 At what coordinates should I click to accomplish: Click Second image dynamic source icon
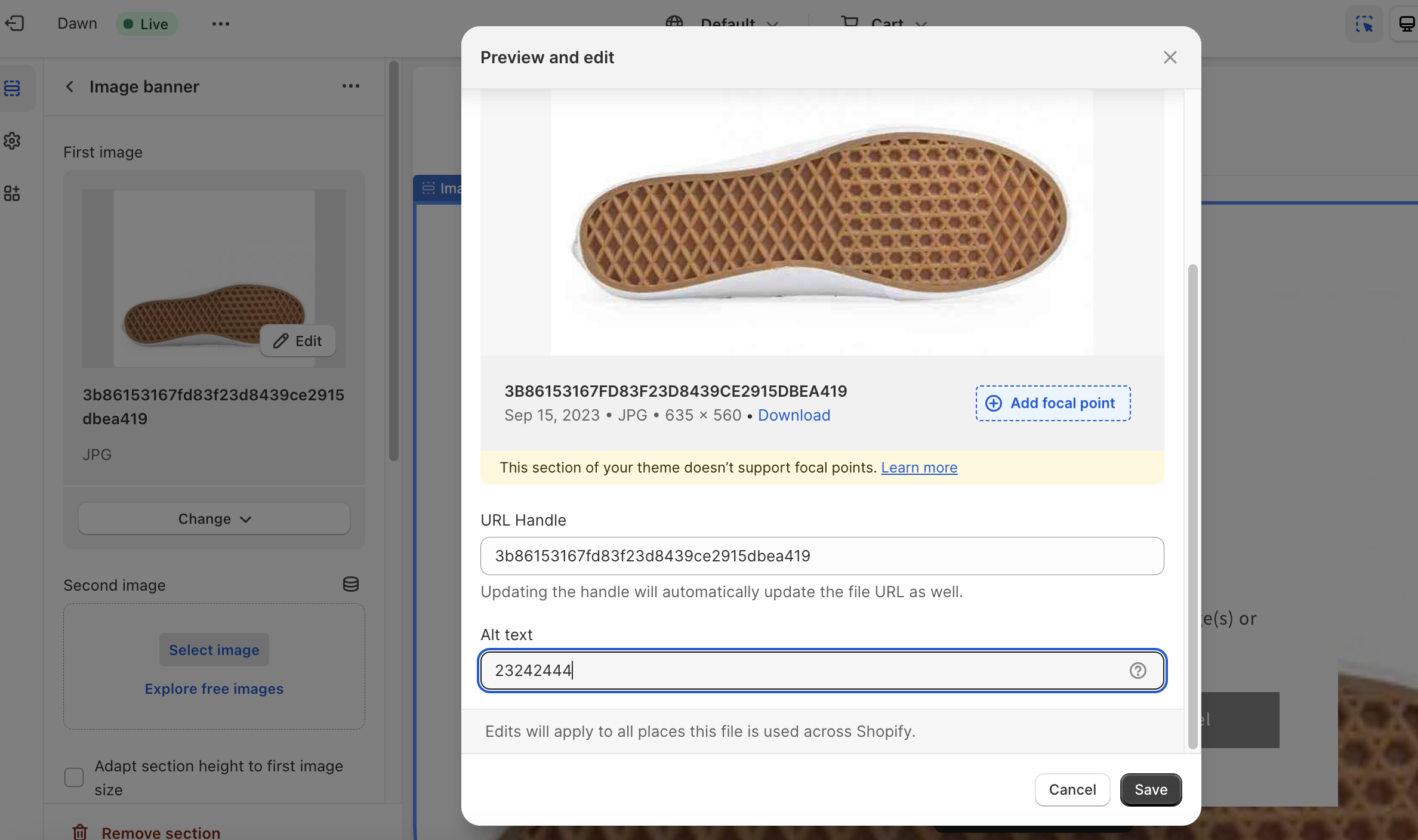point(350,584)
